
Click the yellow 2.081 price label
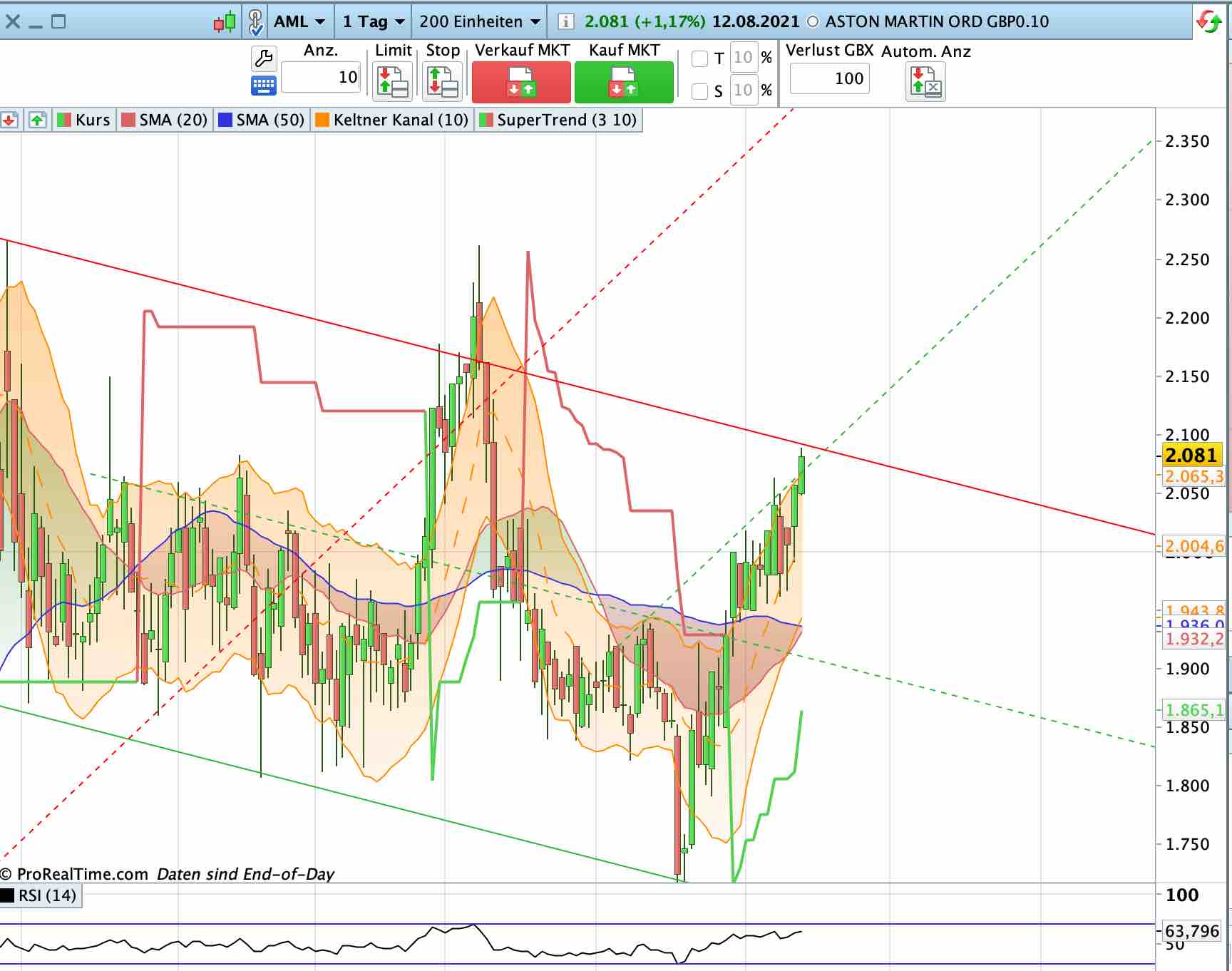click(x=1191, y=455)
